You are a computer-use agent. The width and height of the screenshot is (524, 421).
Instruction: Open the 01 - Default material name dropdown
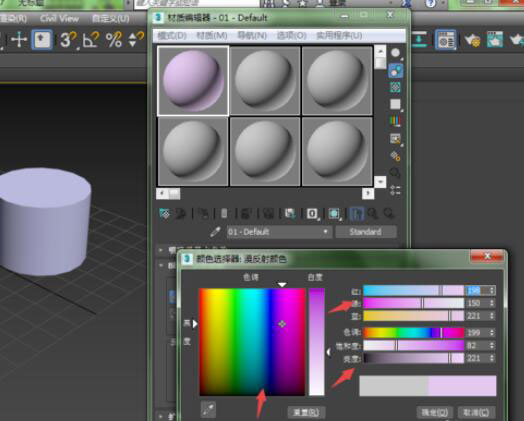pyautogui.click(x=279, y=232)
